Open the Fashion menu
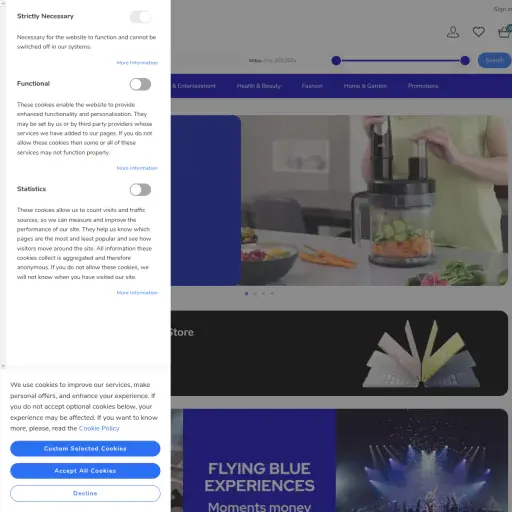 [312, 86]
